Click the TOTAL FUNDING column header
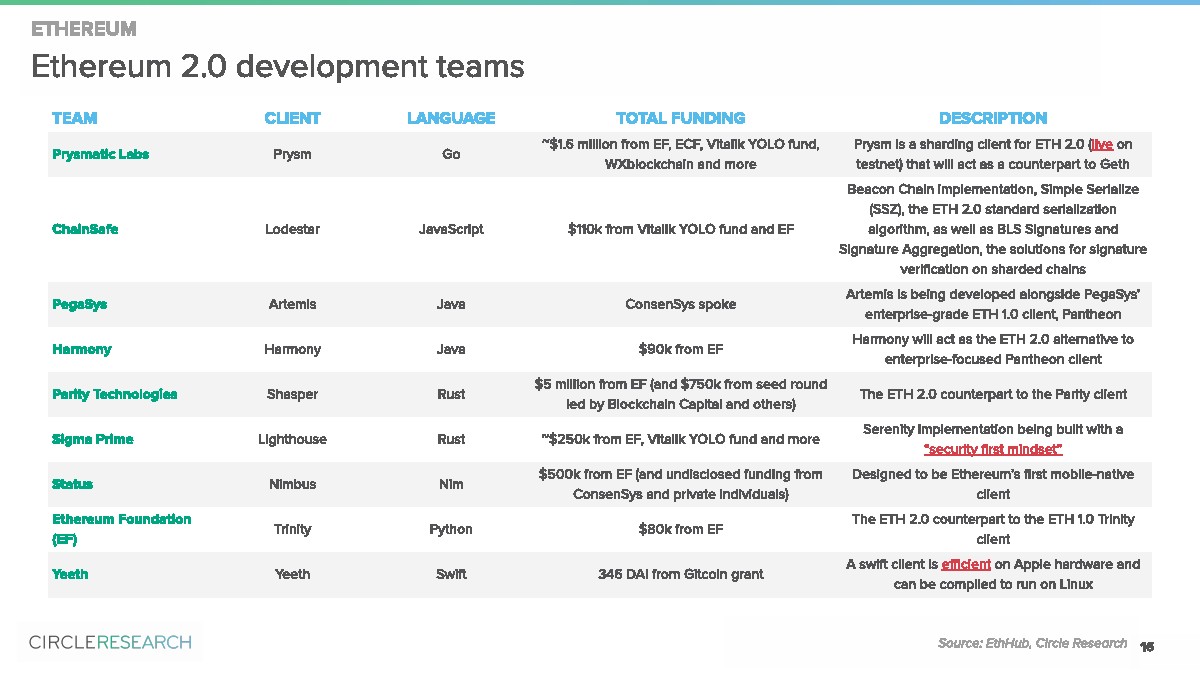The height and width of the screenshot is (675, 1200). 680,118
